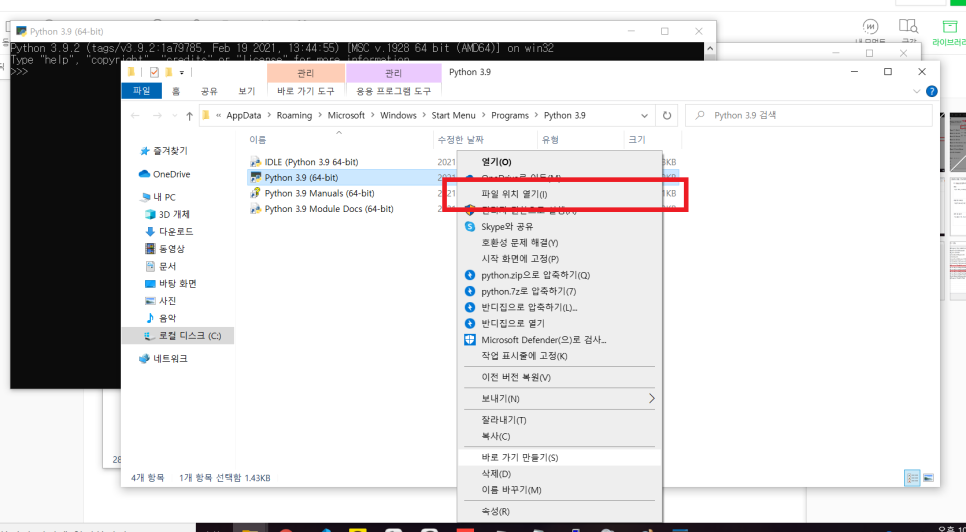
Task: Switch to the 공유 ribbon tab
Action: [209, 91]
